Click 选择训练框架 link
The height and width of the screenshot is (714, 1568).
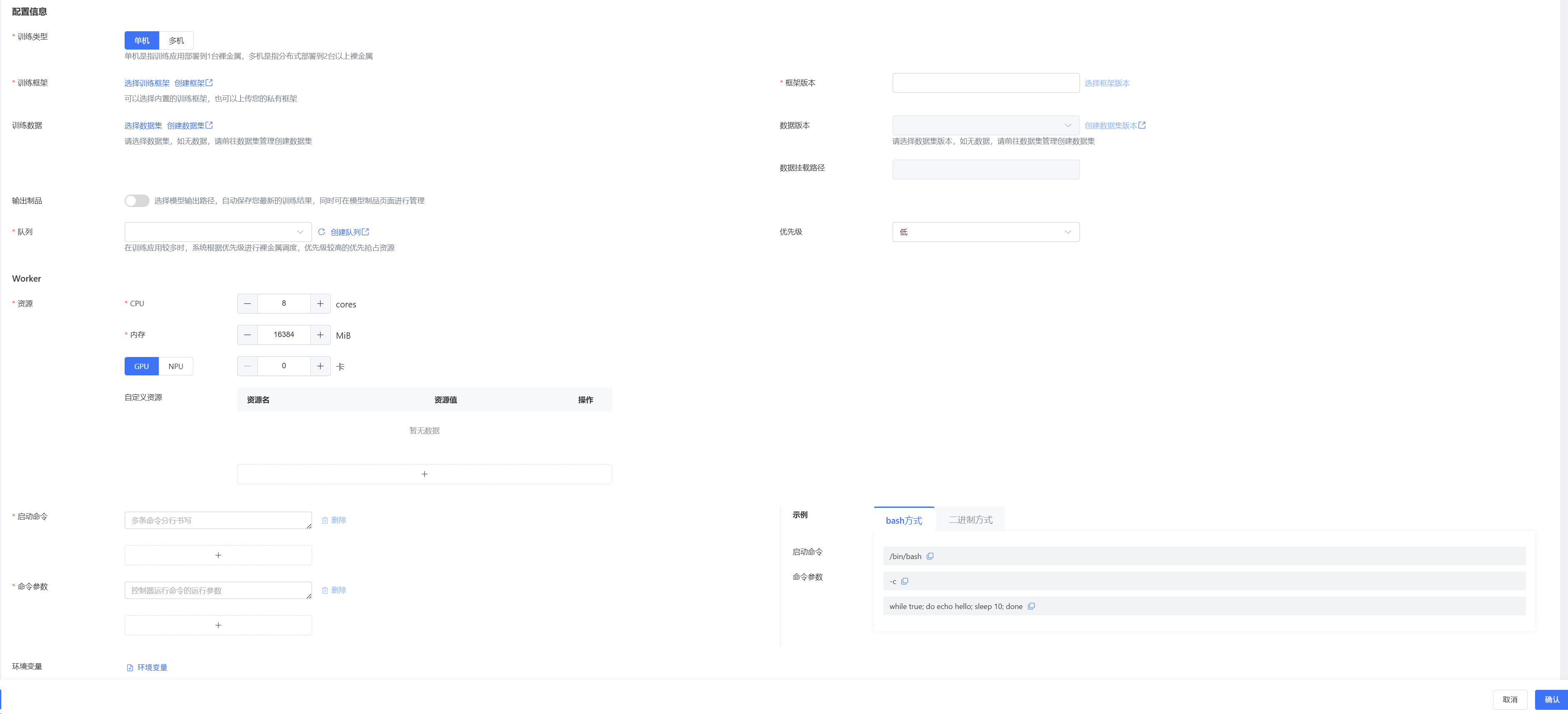pyautogui.click(x=147, y=83)
